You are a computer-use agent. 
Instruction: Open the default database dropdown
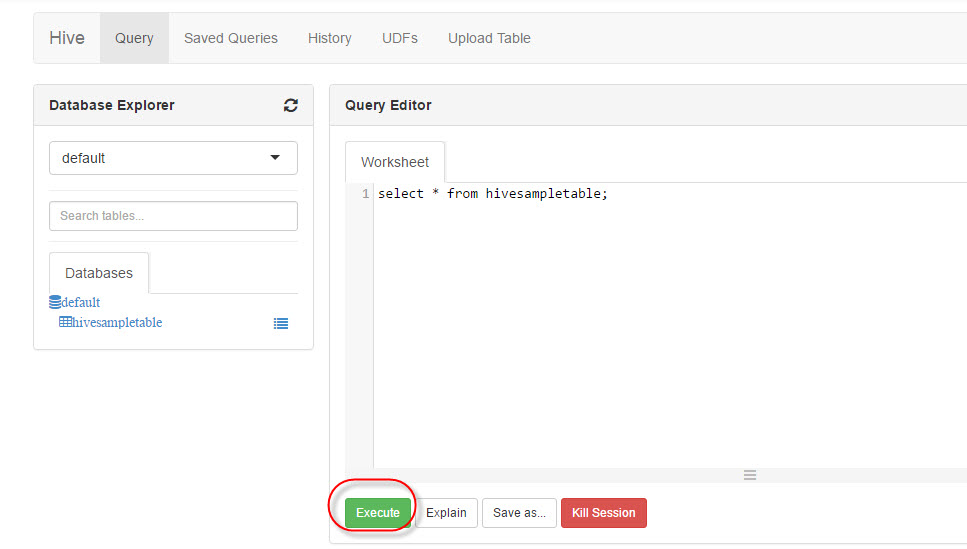[x=173, y=158]
